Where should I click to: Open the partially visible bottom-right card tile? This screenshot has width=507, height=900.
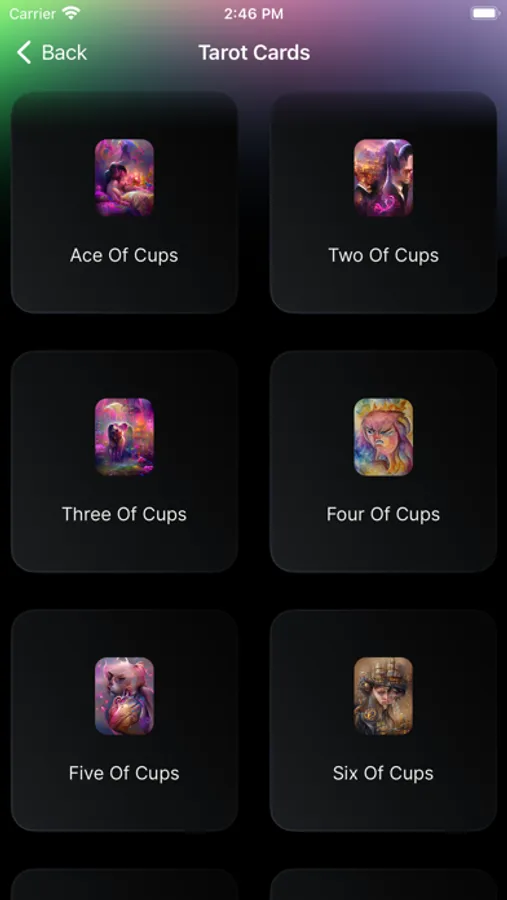383,884
